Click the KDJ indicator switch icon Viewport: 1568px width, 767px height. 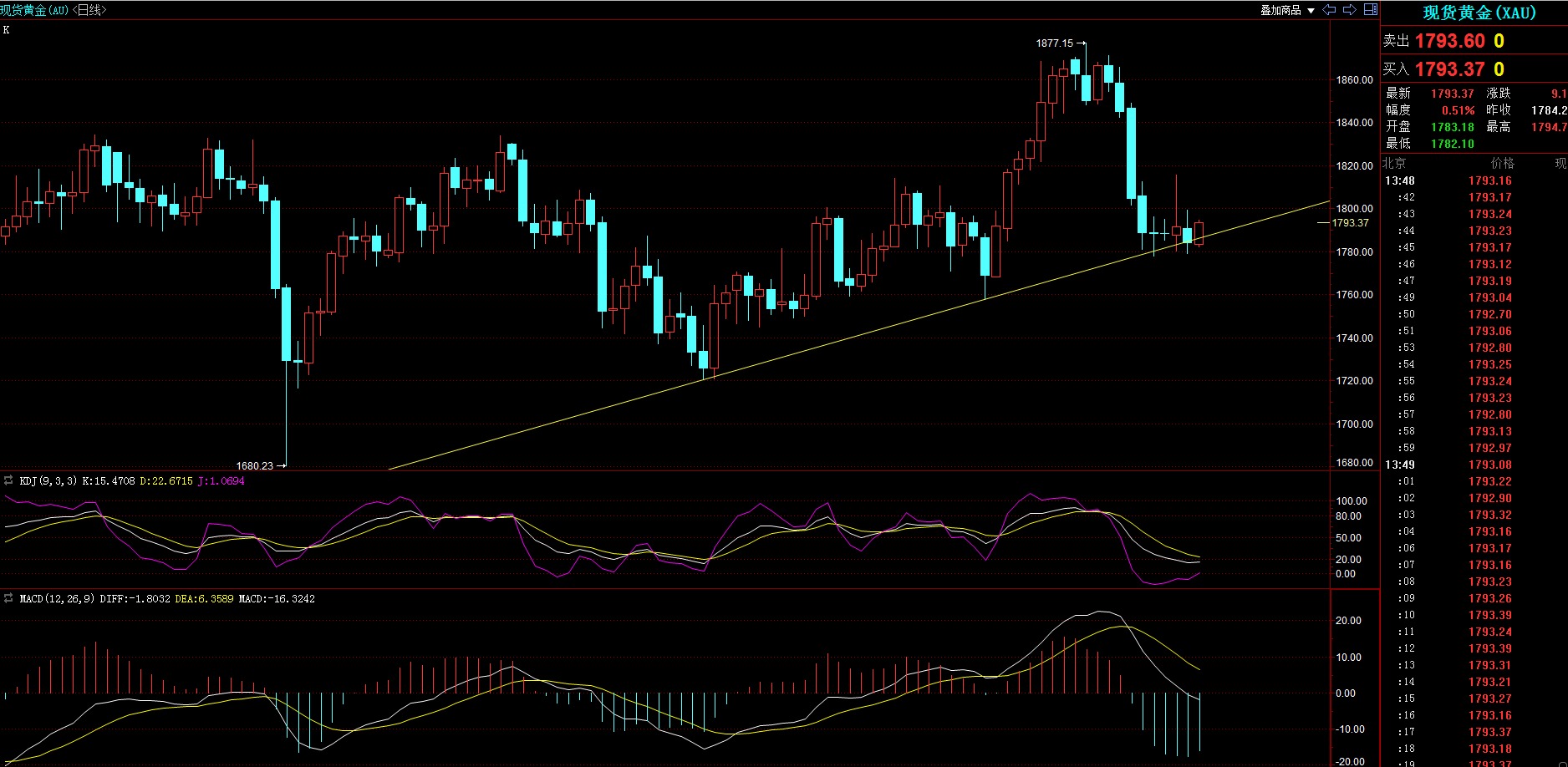pyautogui.click(x=8, y=480)
